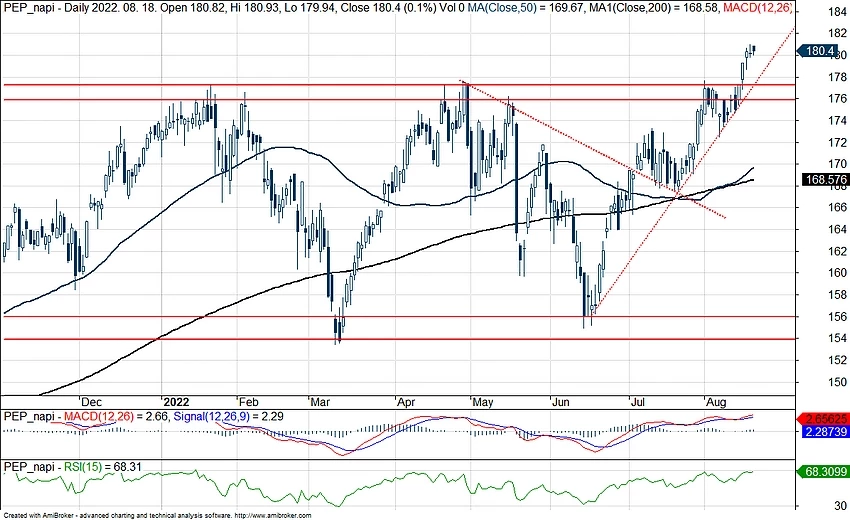The height and width of the screenshot is (520, 850).
Task: Click the amibroker.com URL in footer
Action: [x=273, y=516]
